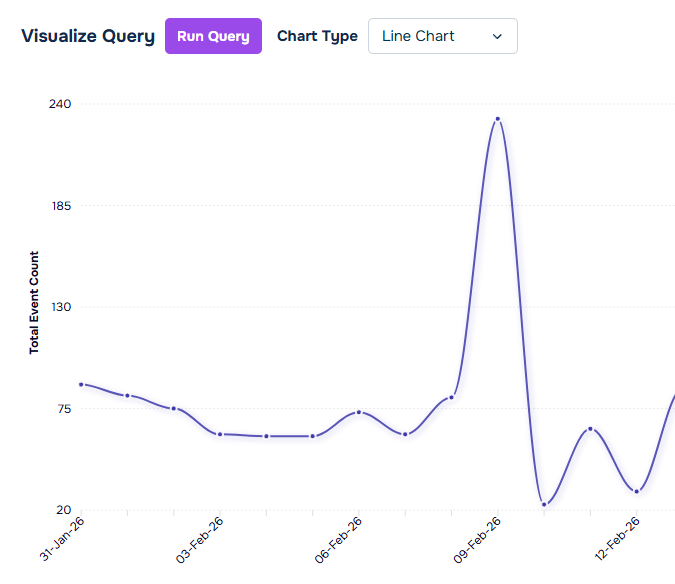Select the peak data point on 09-Feb-26

[x=497, y=119]
